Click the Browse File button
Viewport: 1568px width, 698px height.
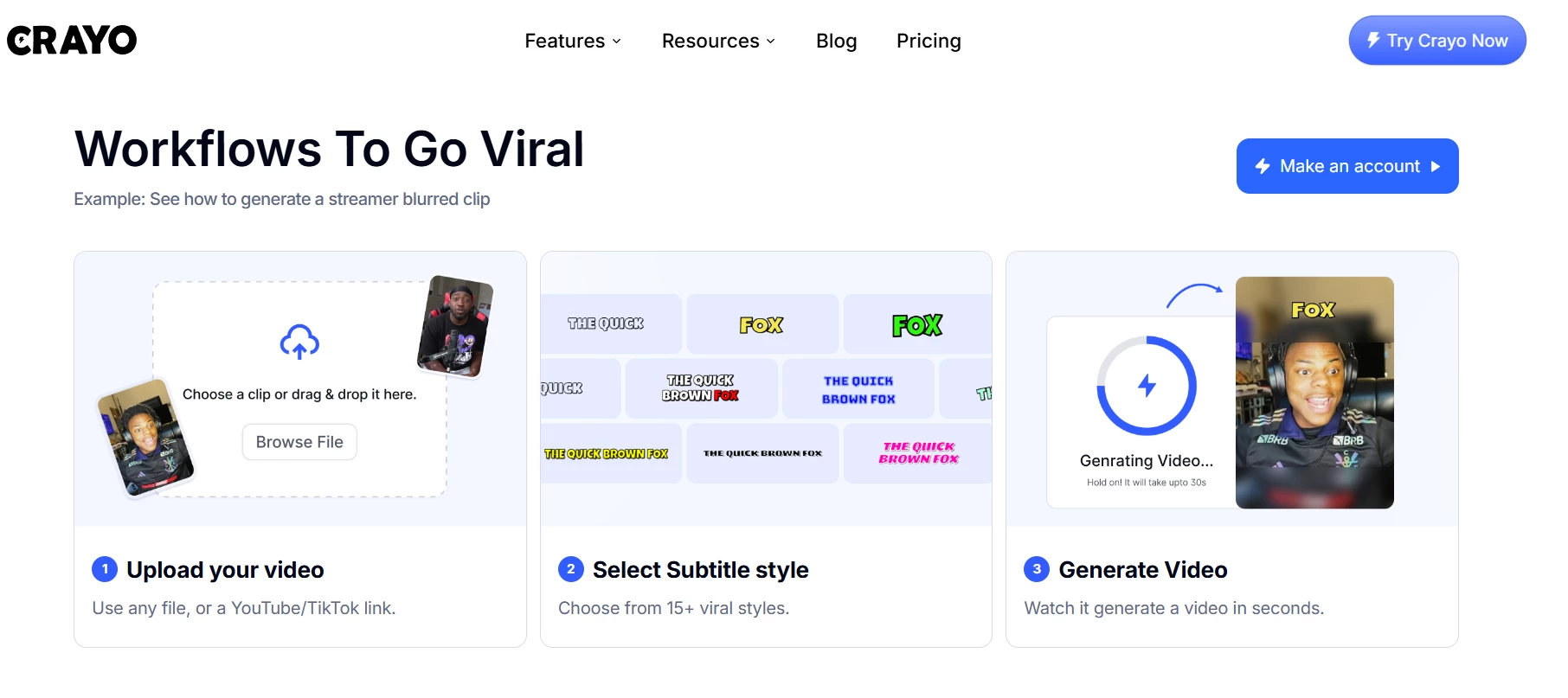pyautogui.click(x=299, y=442)
